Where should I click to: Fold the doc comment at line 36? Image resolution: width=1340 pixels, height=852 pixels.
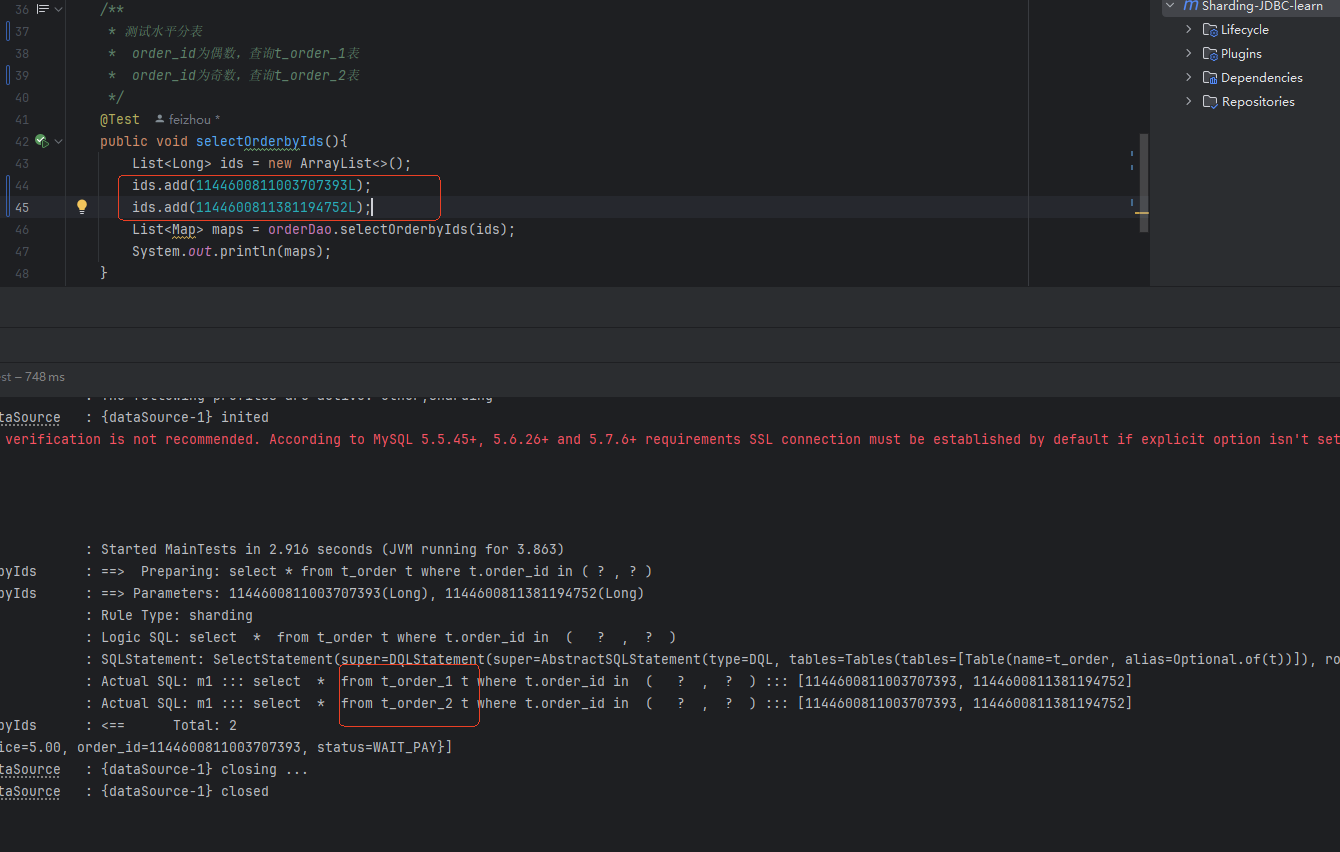click(x=59, y=9)
